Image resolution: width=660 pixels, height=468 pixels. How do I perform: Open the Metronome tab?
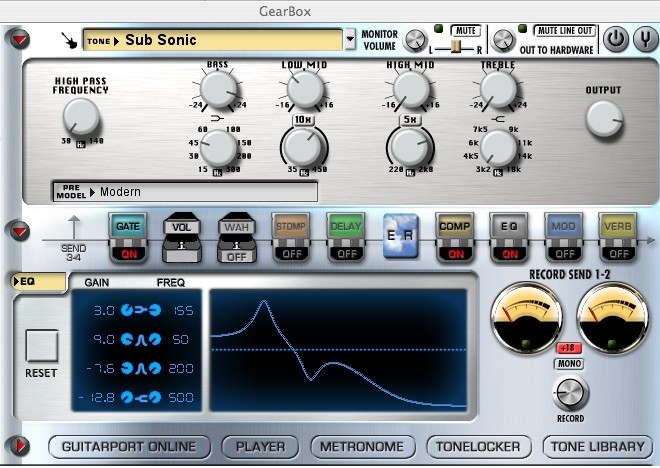pos(362,447)
